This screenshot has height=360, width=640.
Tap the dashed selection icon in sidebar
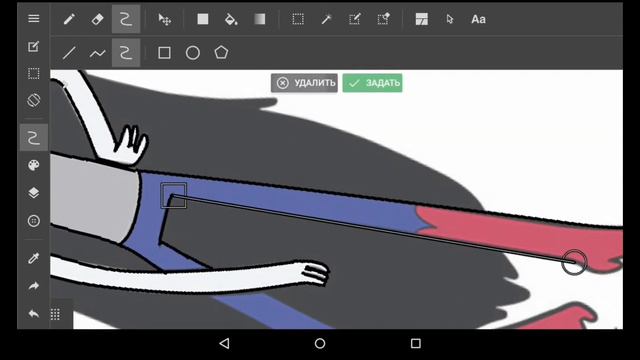[x=33, y=73]
